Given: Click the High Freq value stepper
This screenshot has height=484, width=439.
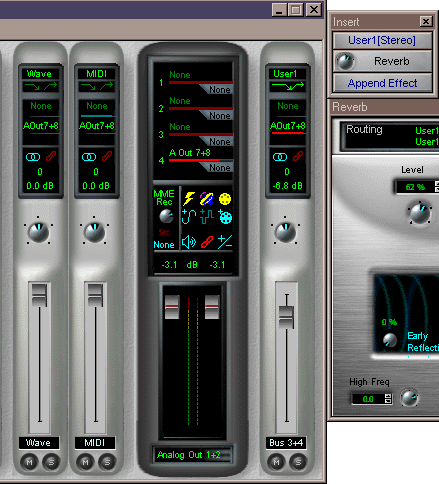Looking at the screenshot, I should pyautogui.click(x=388, y=399).
